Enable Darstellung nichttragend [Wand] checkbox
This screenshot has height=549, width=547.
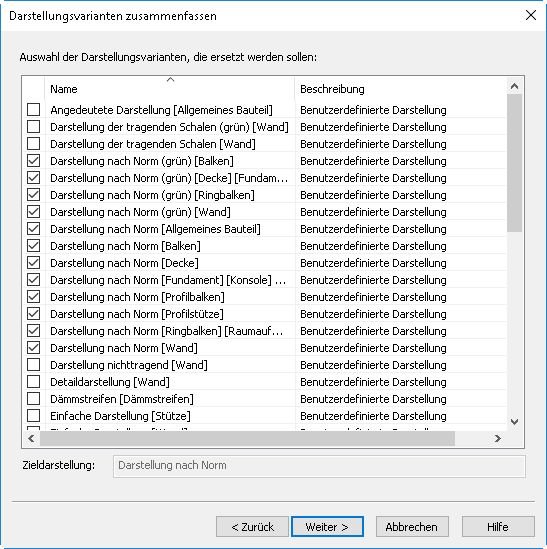pyautogui.click(x=34, y=364)
